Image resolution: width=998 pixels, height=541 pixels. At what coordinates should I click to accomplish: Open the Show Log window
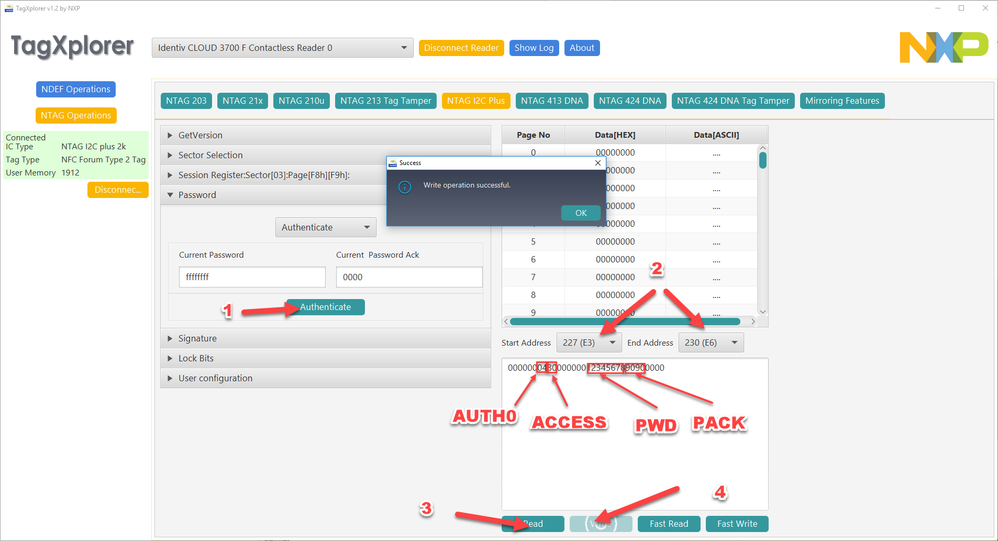pyautogui.click(x=534, y=48)
